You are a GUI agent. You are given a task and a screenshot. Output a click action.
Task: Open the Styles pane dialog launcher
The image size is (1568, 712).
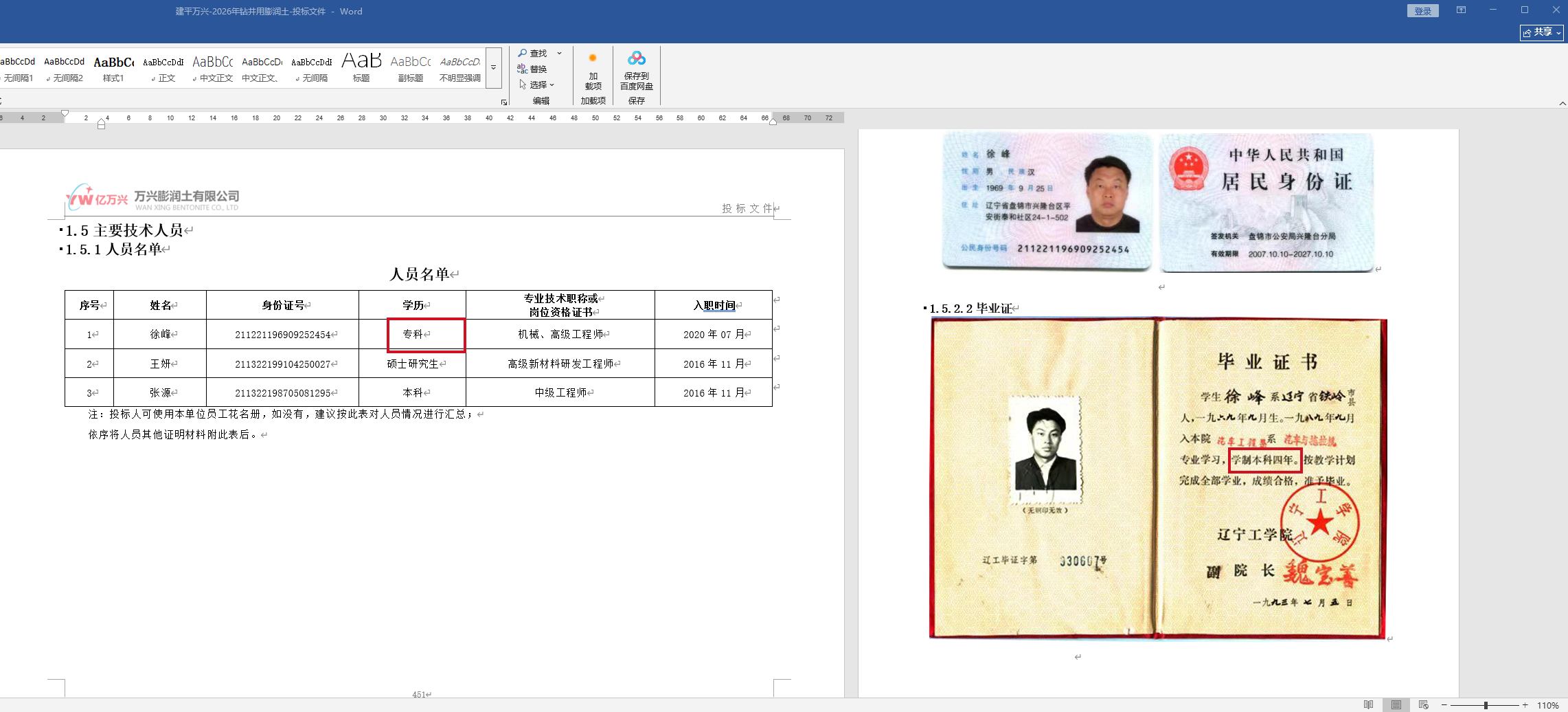point(504,102)
